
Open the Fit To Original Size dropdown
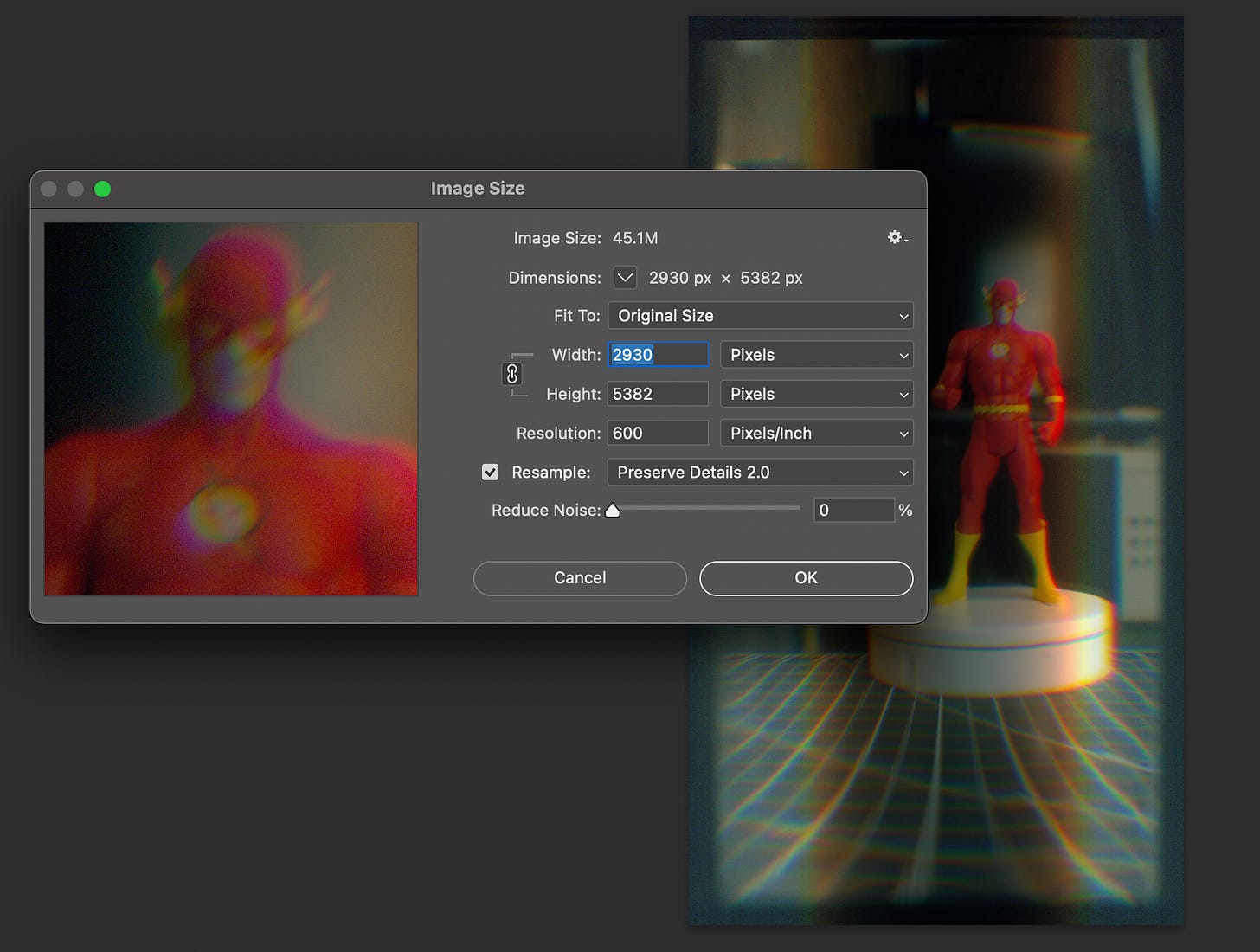(x=761, y=316)
